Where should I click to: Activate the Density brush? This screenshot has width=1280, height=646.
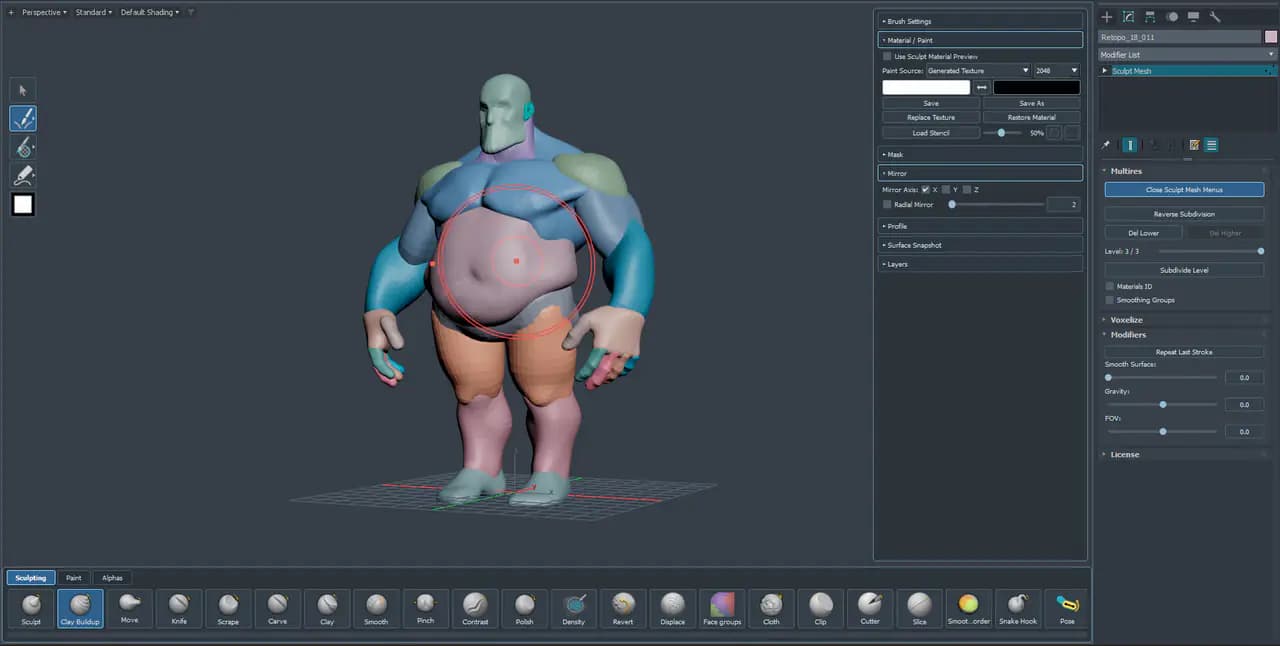point(574,608)
